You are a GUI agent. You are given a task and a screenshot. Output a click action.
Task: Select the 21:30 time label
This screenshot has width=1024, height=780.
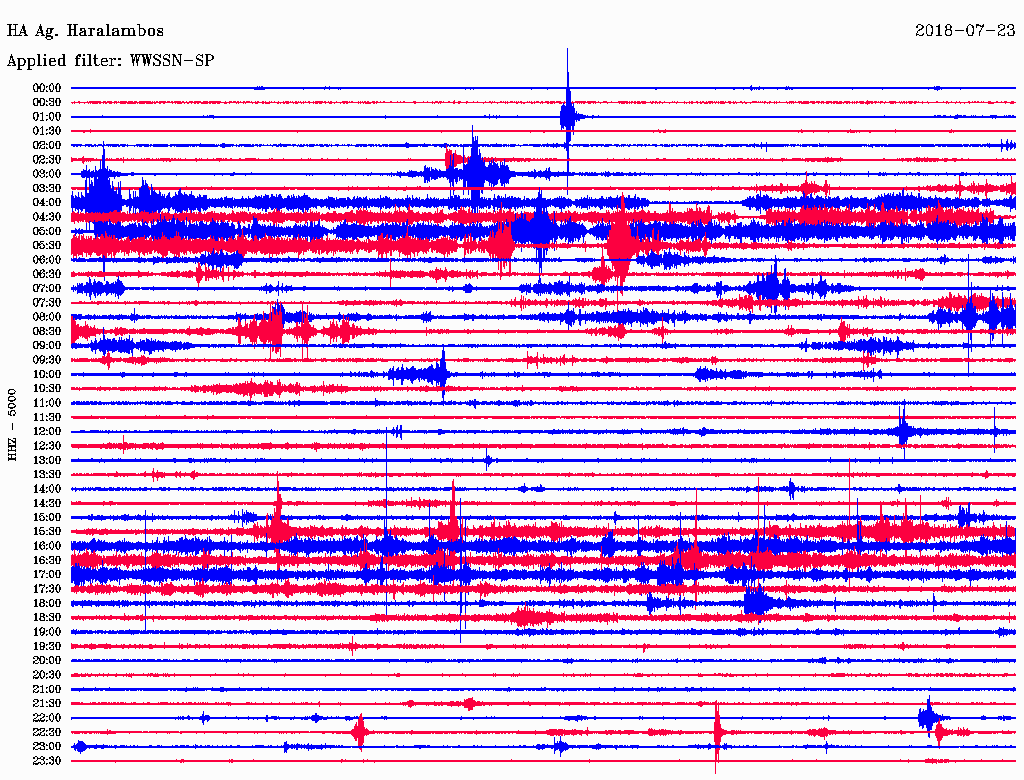pos(47,704)
